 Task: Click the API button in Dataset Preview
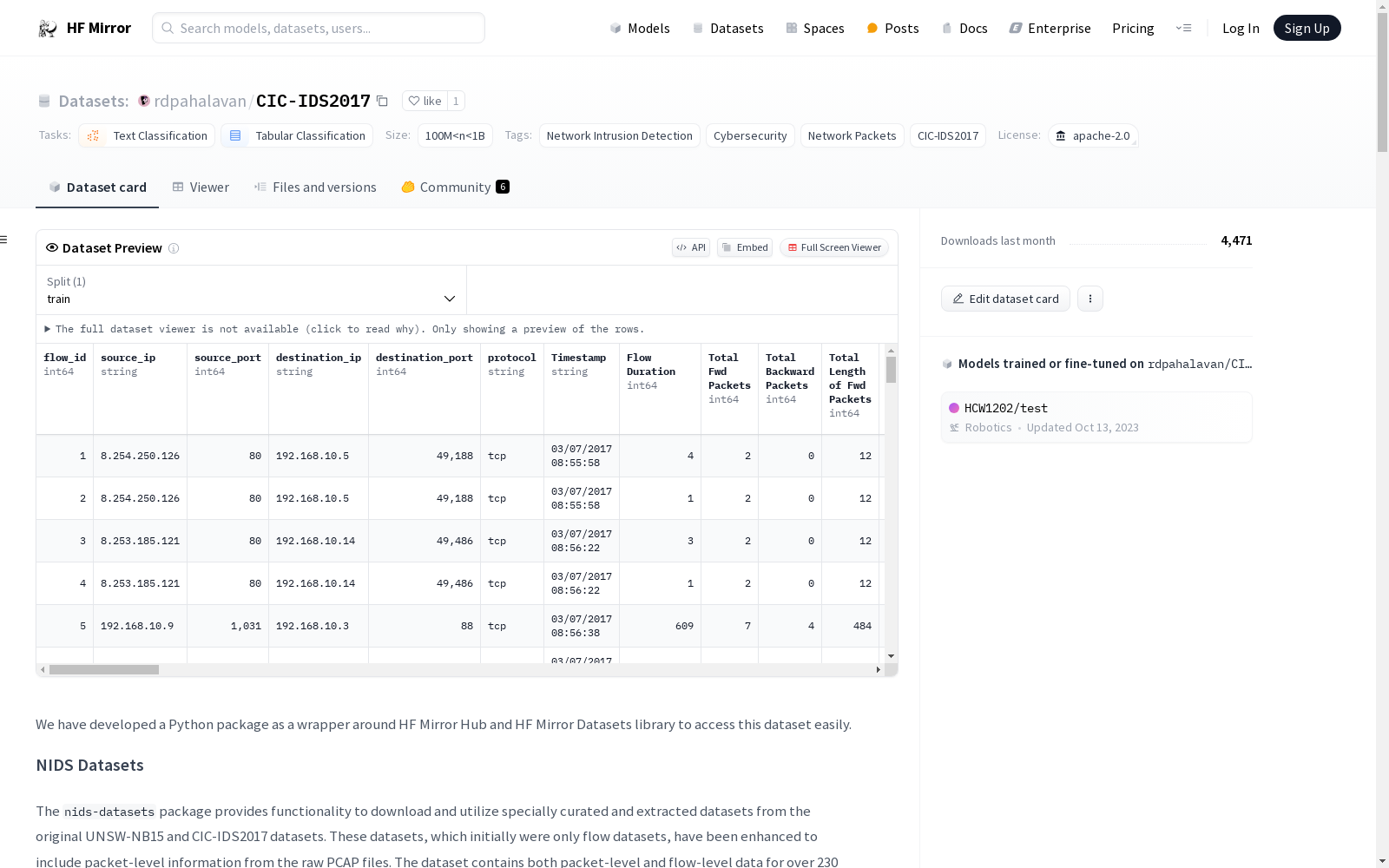point(691,247)
